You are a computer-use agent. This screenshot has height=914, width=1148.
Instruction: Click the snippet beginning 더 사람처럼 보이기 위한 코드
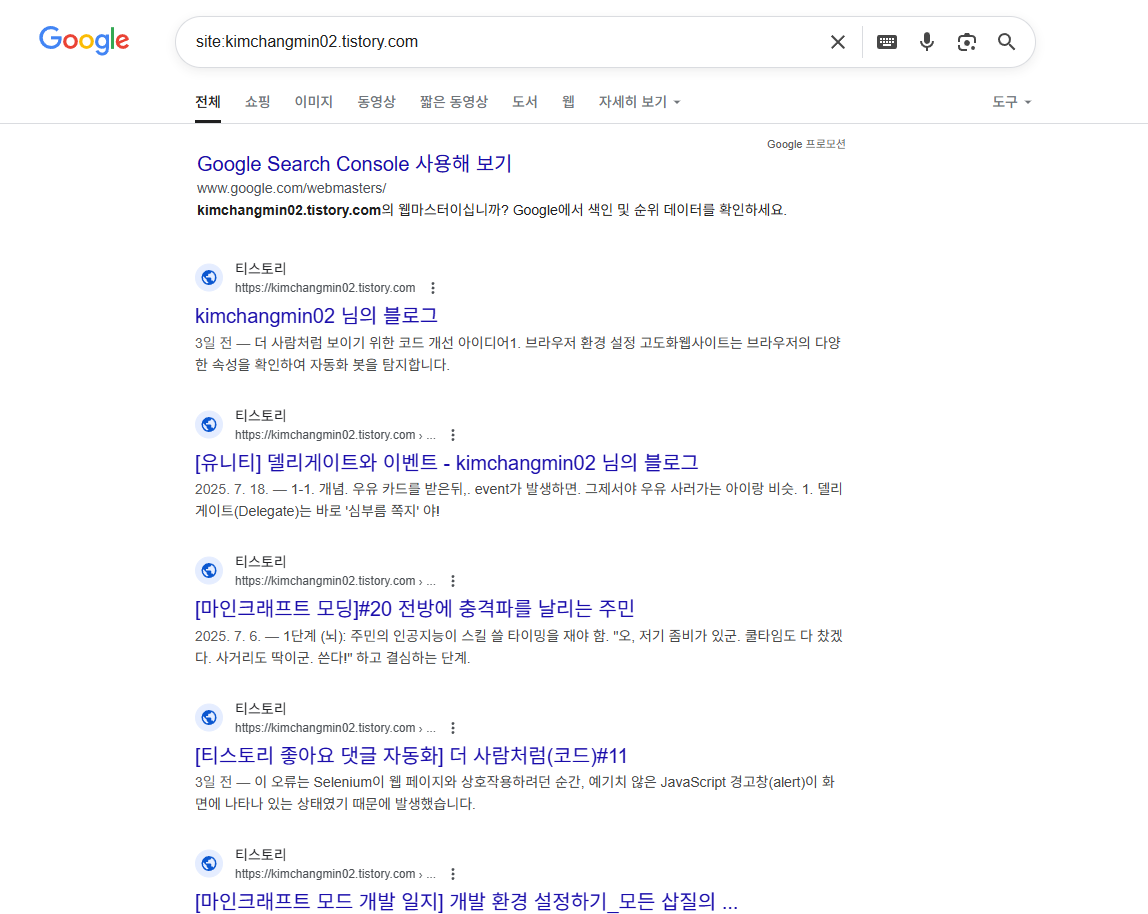coord(518,354)
